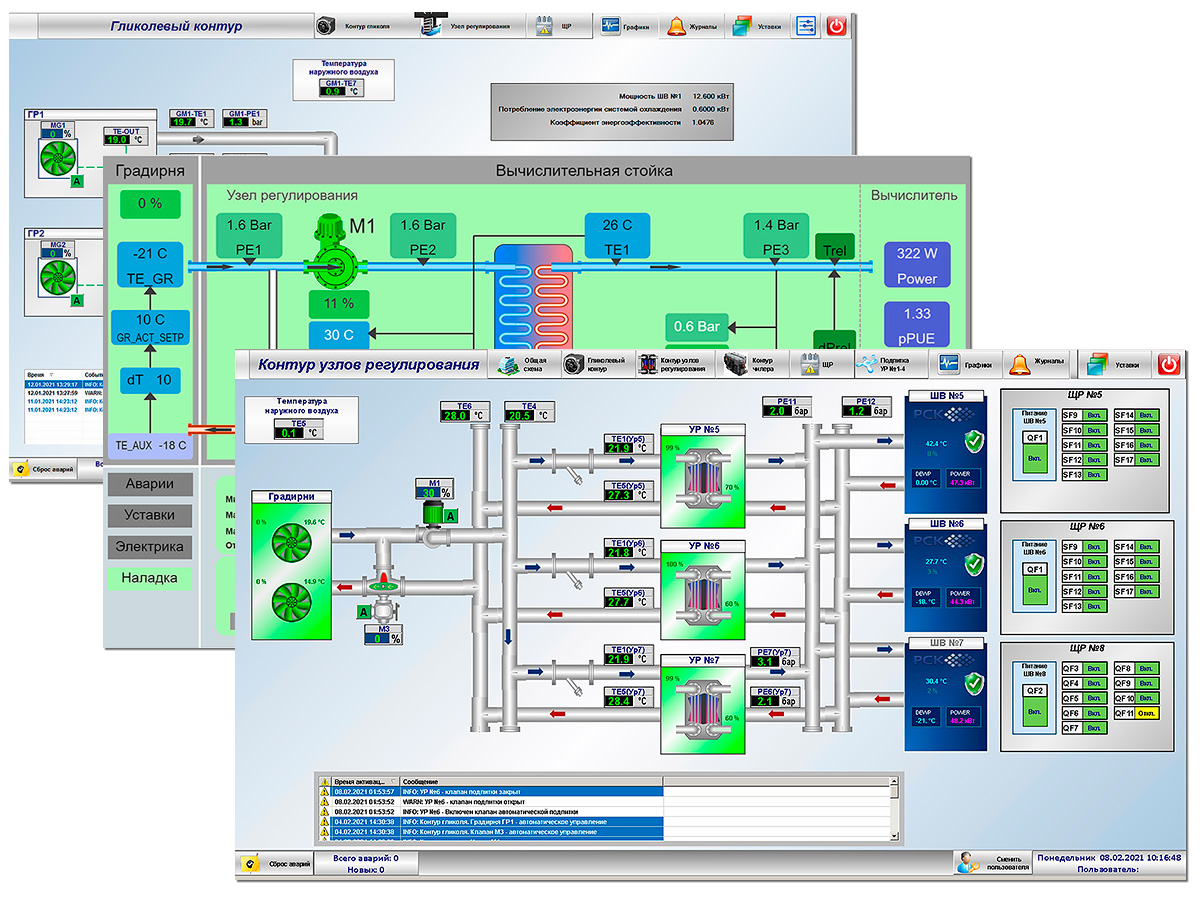
Task: Click the red power button in front window
Action: pyautogui.click(x=1168, y=365)
